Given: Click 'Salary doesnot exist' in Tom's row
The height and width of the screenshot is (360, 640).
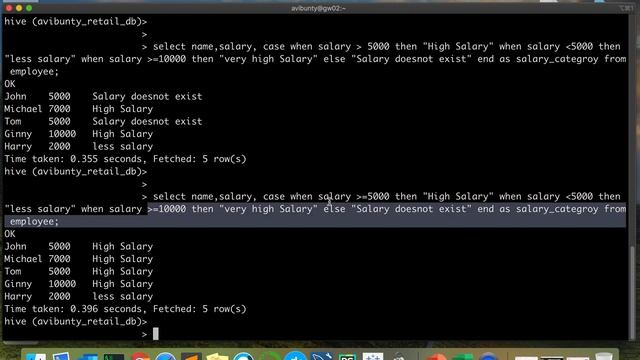Looking at the screenshot, I should [x=147, y=121].
